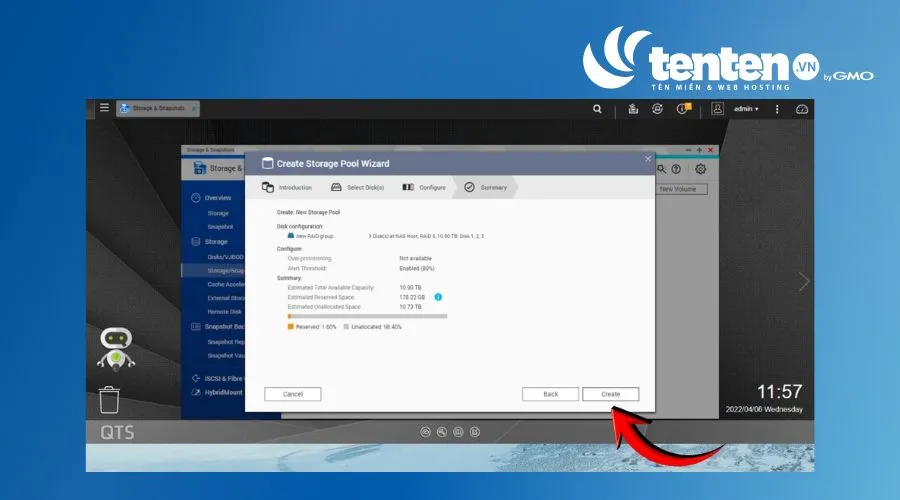Viewport: 900px width, 500px height.
Task: Open the desktop recycle bin icon
Action: (109, 399)
